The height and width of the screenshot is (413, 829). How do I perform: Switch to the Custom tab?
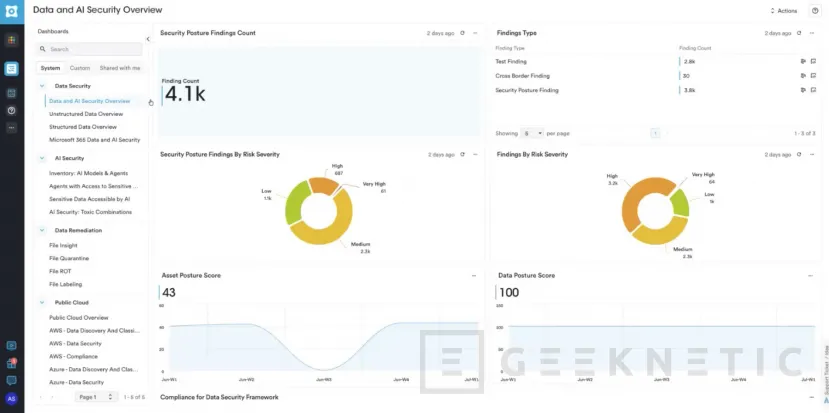click(80, 68)
